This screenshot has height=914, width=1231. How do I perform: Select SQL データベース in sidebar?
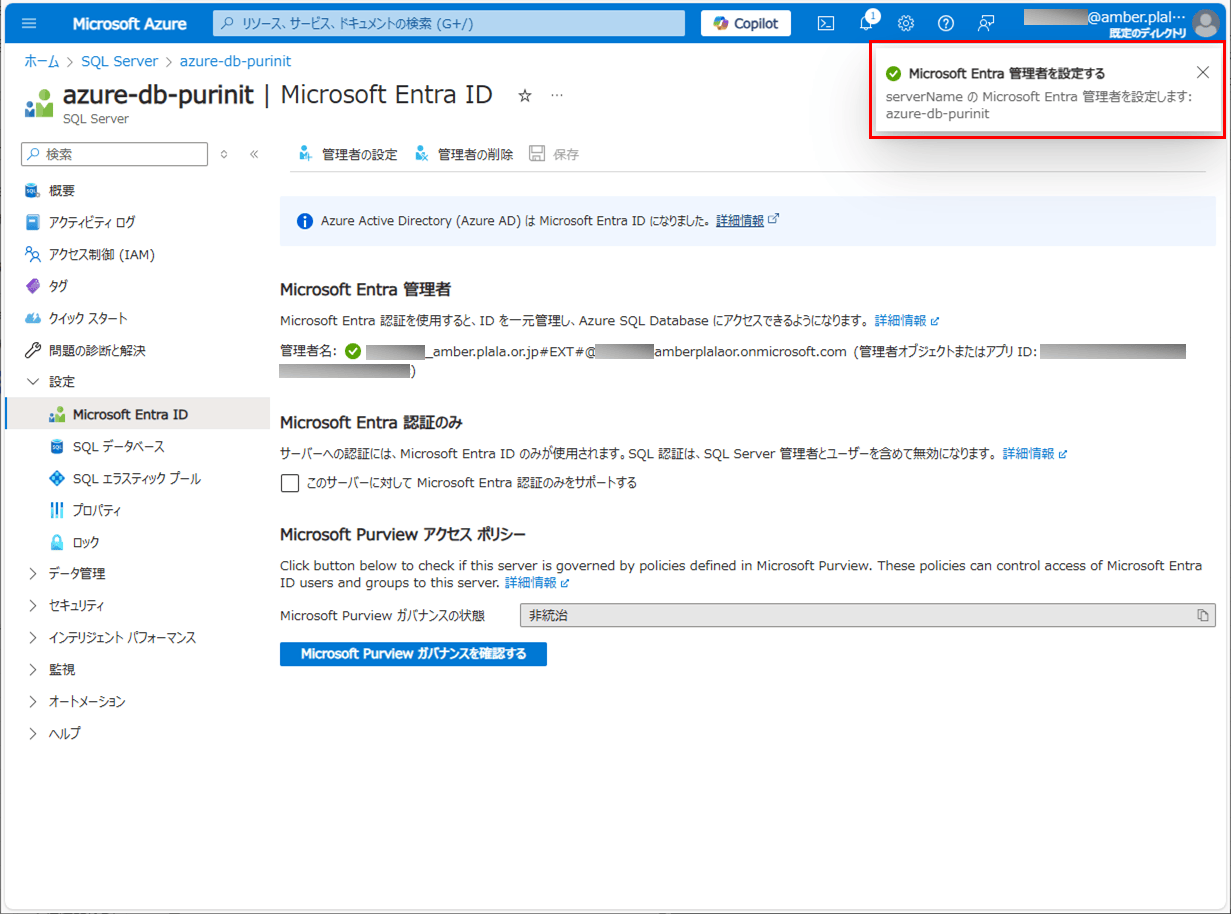[118, 446]
